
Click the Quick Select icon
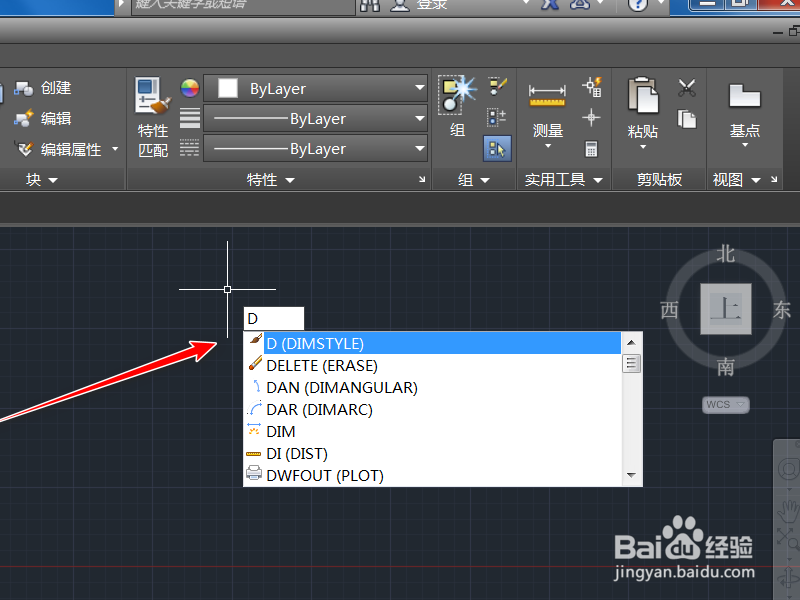(x=592, y=87)
